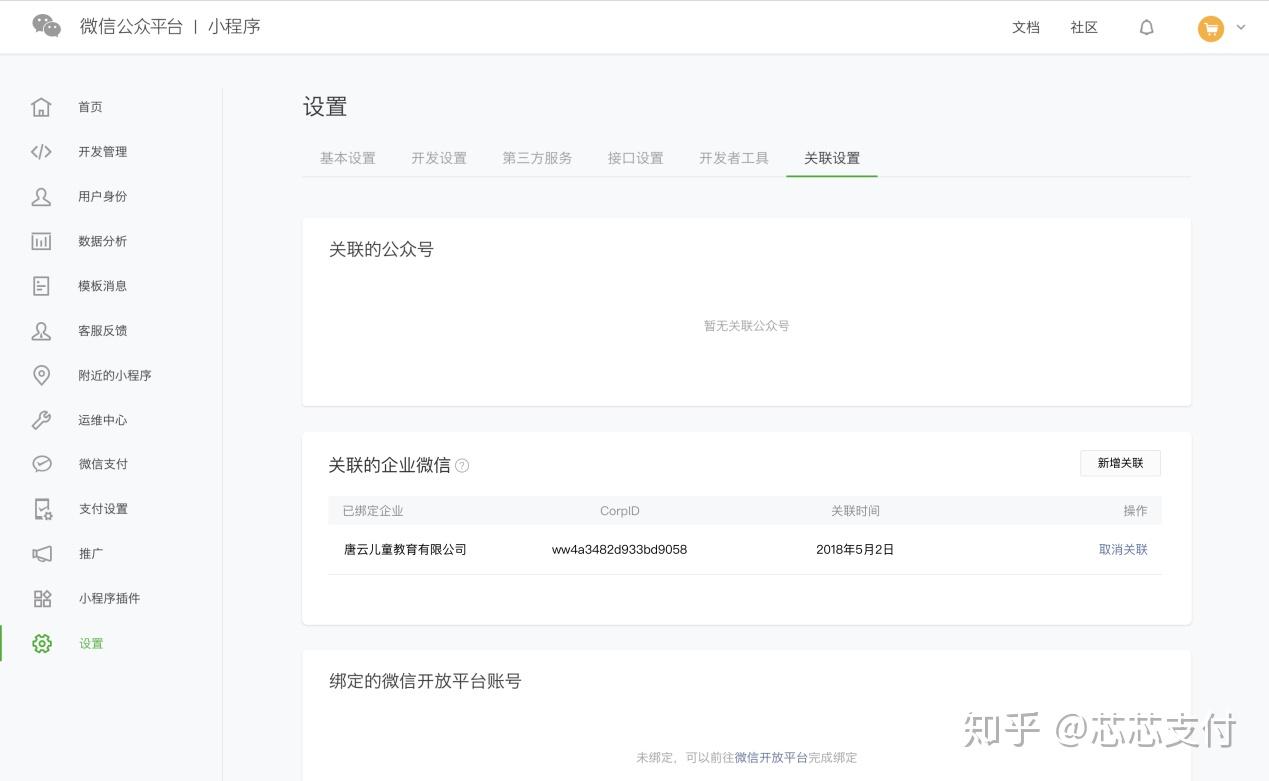
Task: Click the home icon in sidebar
Action: point(41,107)
